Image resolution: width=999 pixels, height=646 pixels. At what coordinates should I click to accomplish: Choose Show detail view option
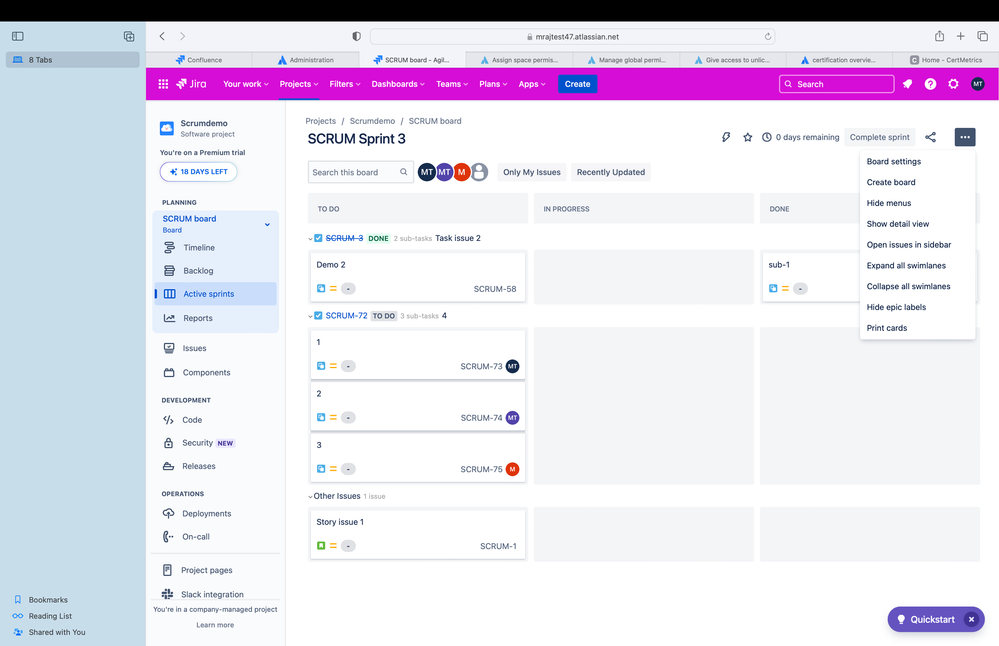coord(917,224)
